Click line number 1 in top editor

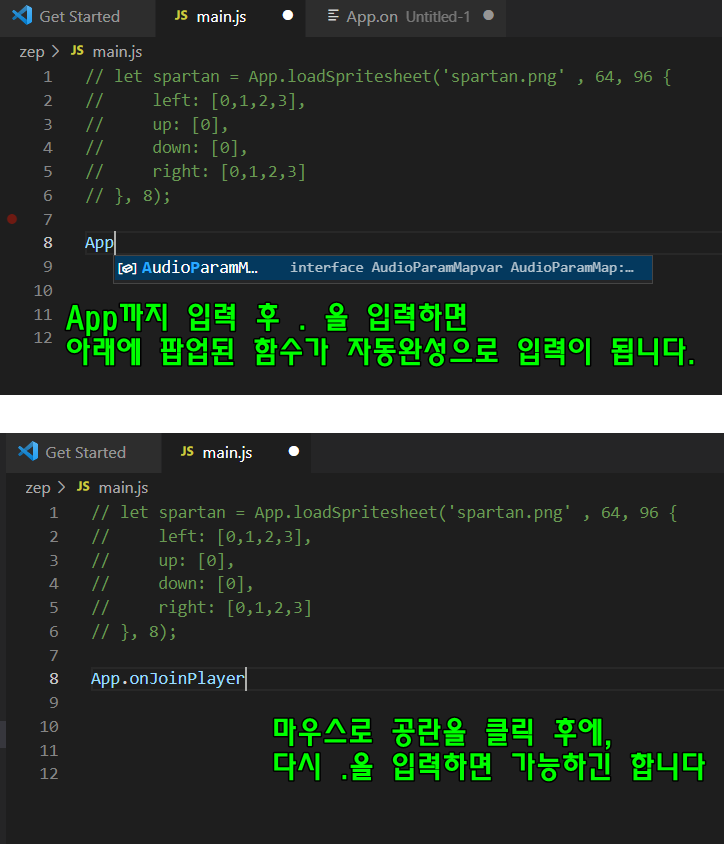(x=48, y=77)
